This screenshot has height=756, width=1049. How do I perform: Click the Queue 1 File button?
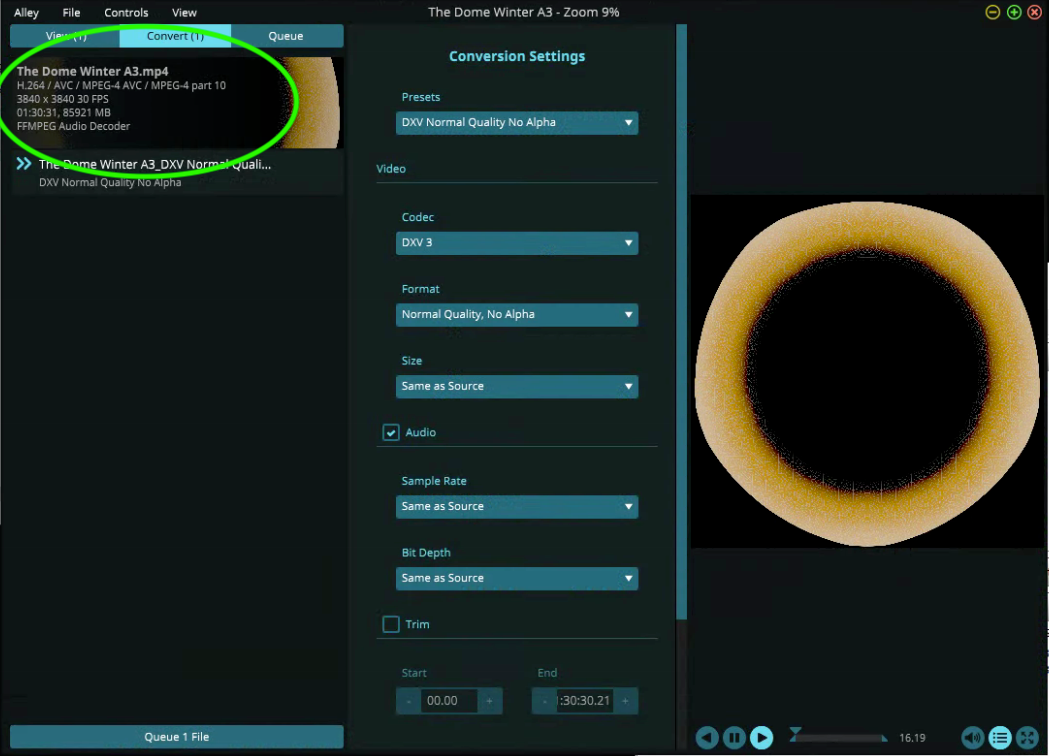(x=177, y=737)
